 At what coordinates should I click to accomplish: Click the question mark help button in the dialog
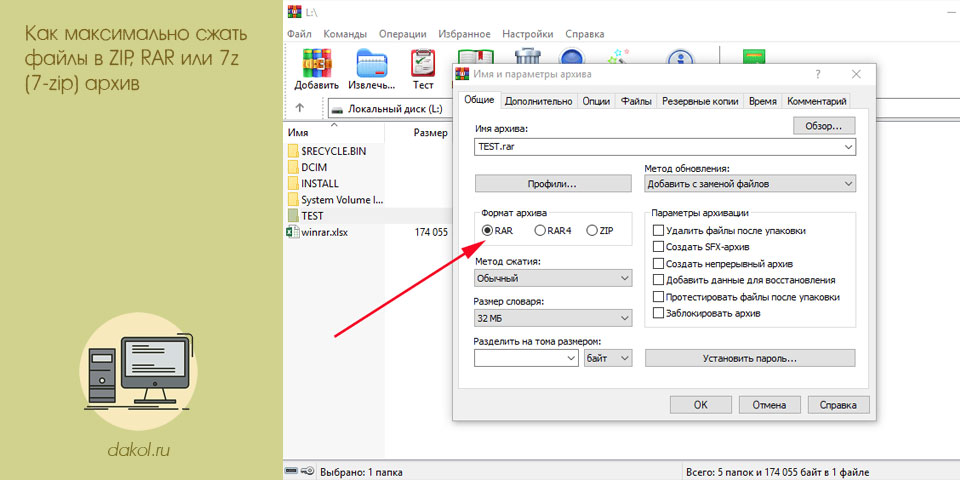(818, 74)
